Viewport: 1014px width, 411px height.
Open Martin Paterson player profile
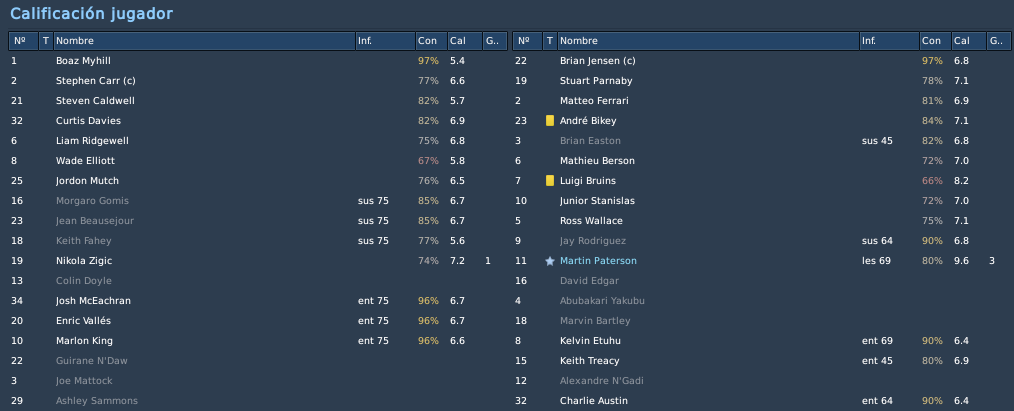click(x=598, y=261)
